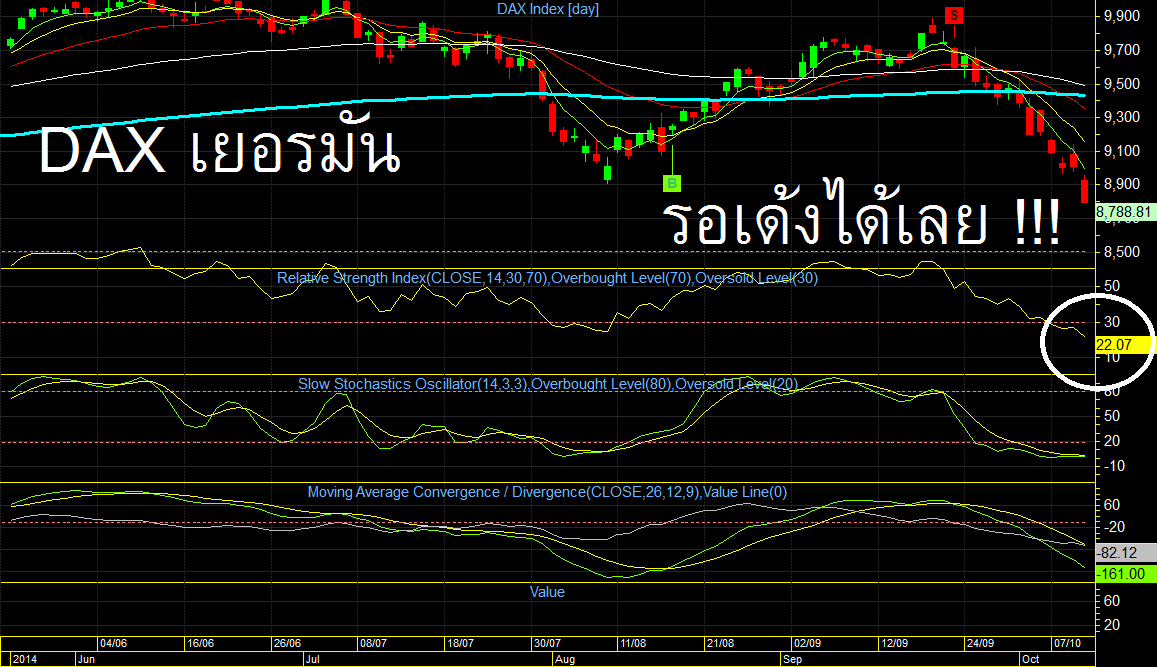Click the 9,100 price axis level
The image size is (1157, 667).
(x=1122, y=151)
